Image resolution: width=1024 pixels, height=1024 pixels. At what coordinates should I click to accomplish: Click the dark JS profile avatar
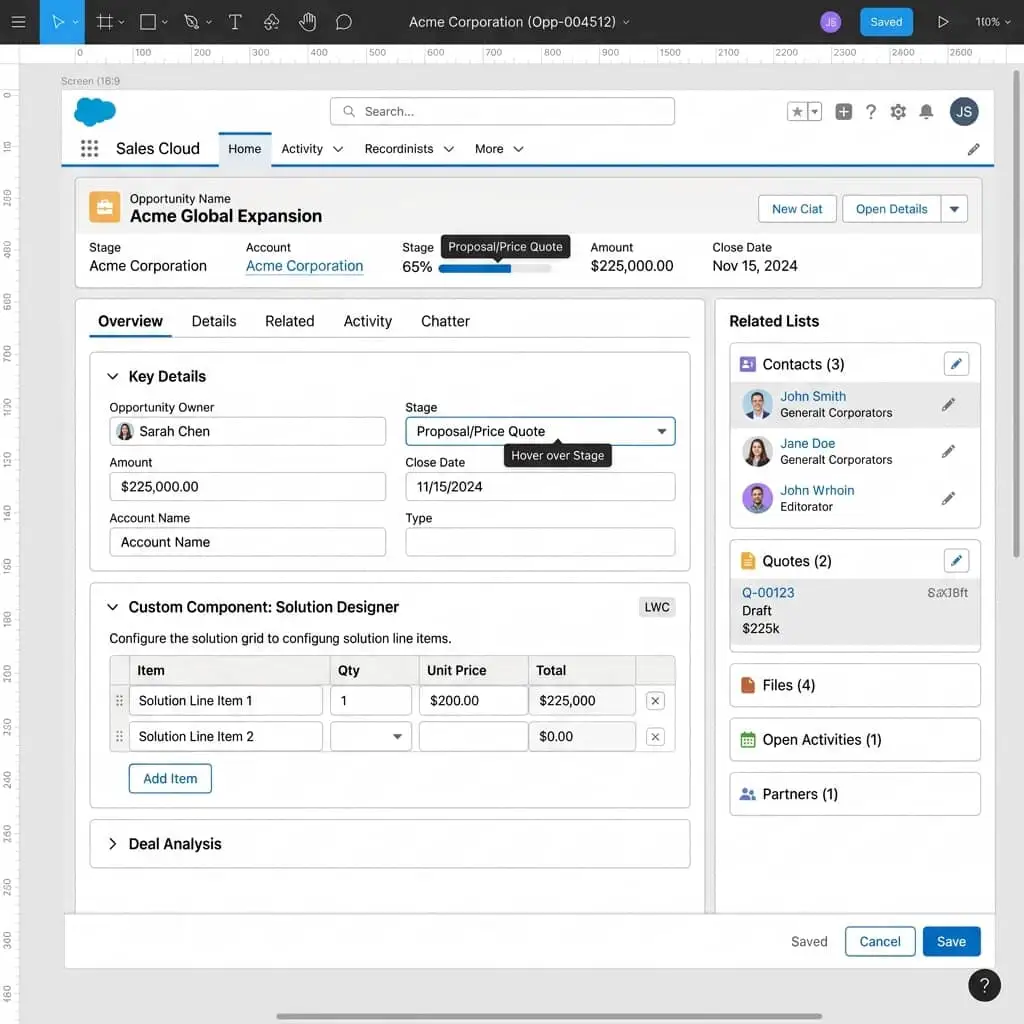[x=964, y=112]
